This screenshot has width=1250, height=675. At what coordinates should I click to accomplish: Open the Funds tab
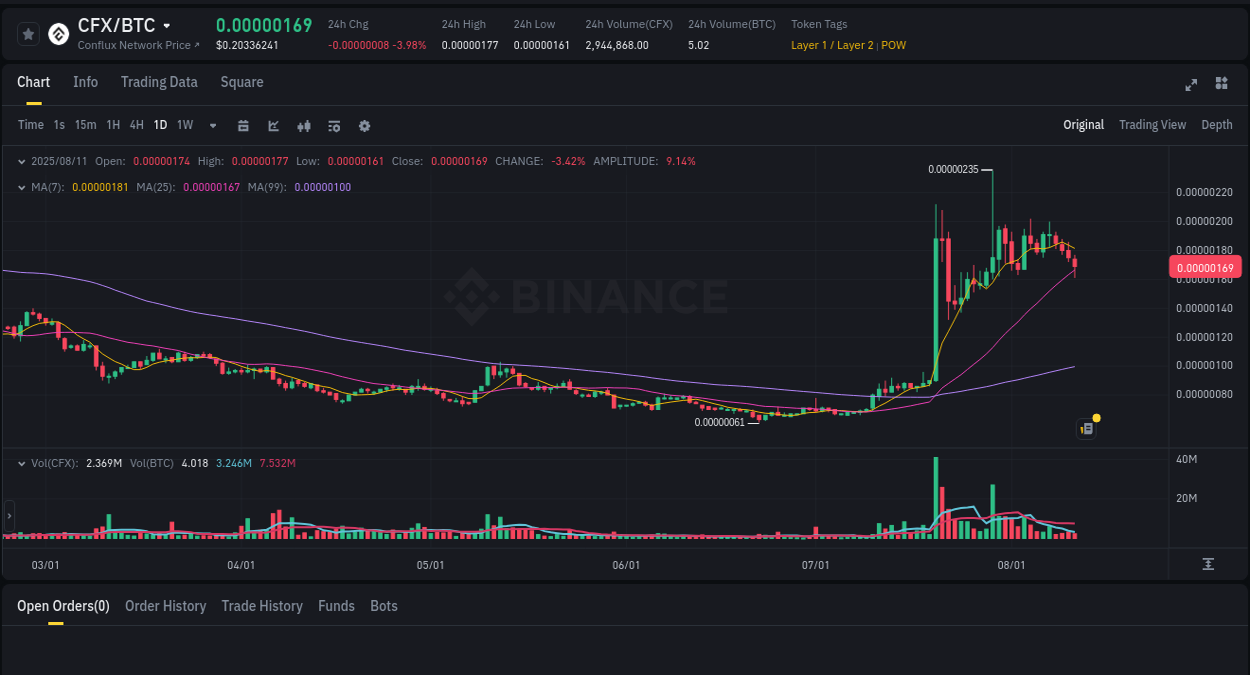[336, 606]
